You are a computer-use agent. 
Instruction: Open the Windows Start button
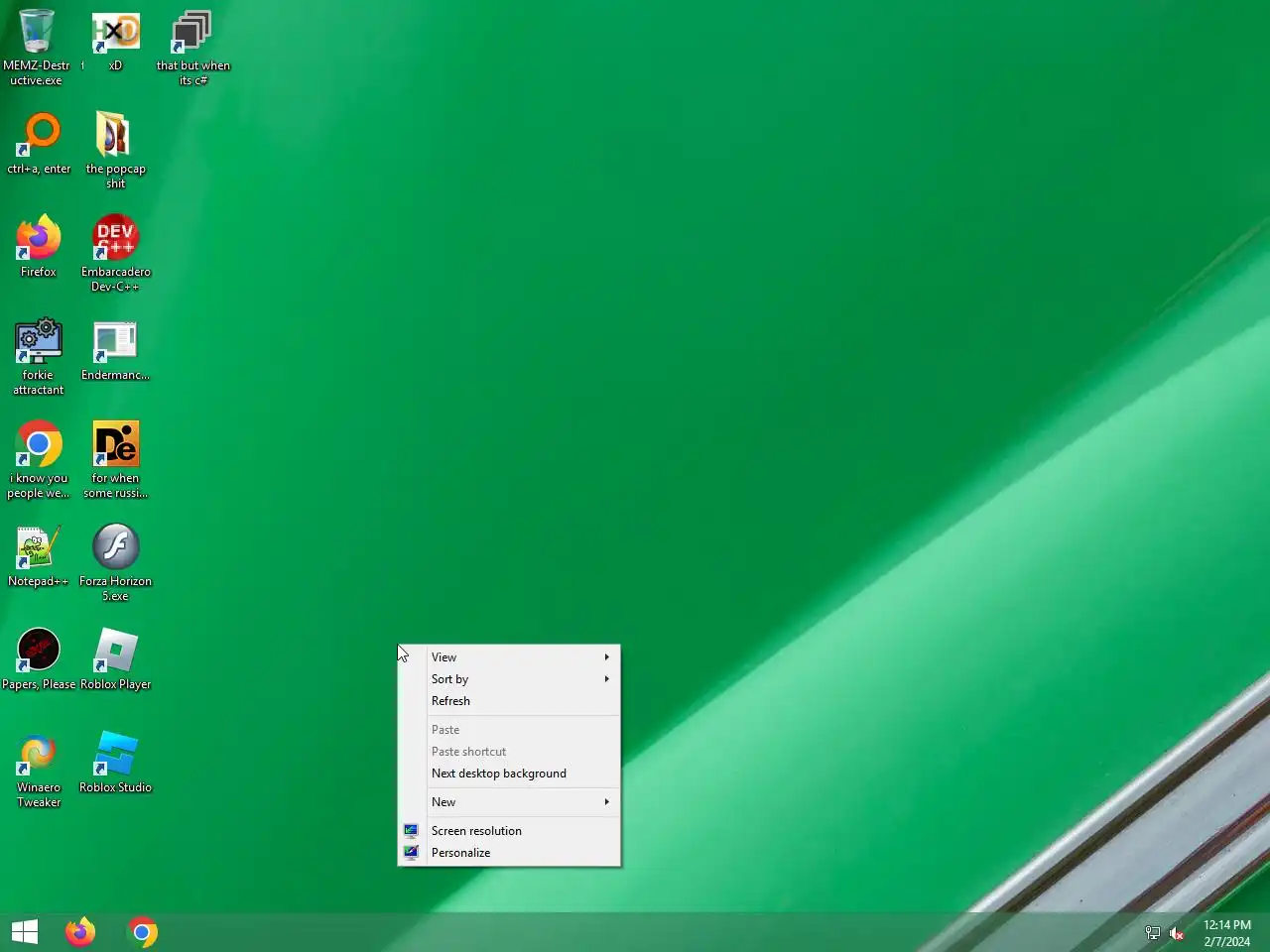(25, 932)
